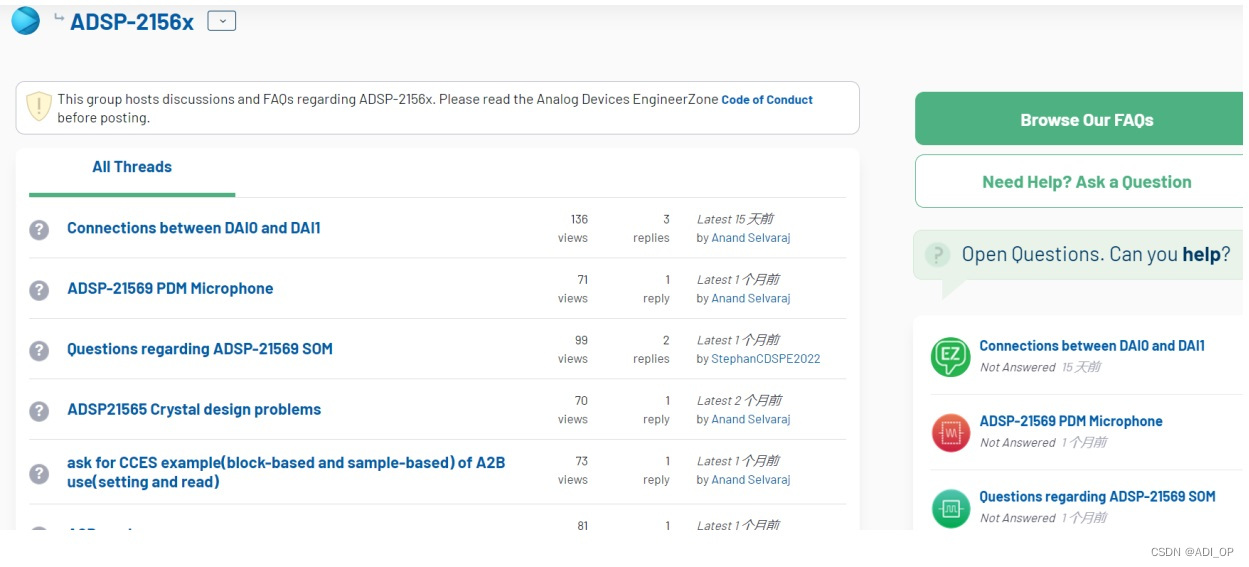Open thread Questions regarding ADSP-21569 SOM in list
The height and width of the screenshot is (567, 1249).
(x=200, y=349)
